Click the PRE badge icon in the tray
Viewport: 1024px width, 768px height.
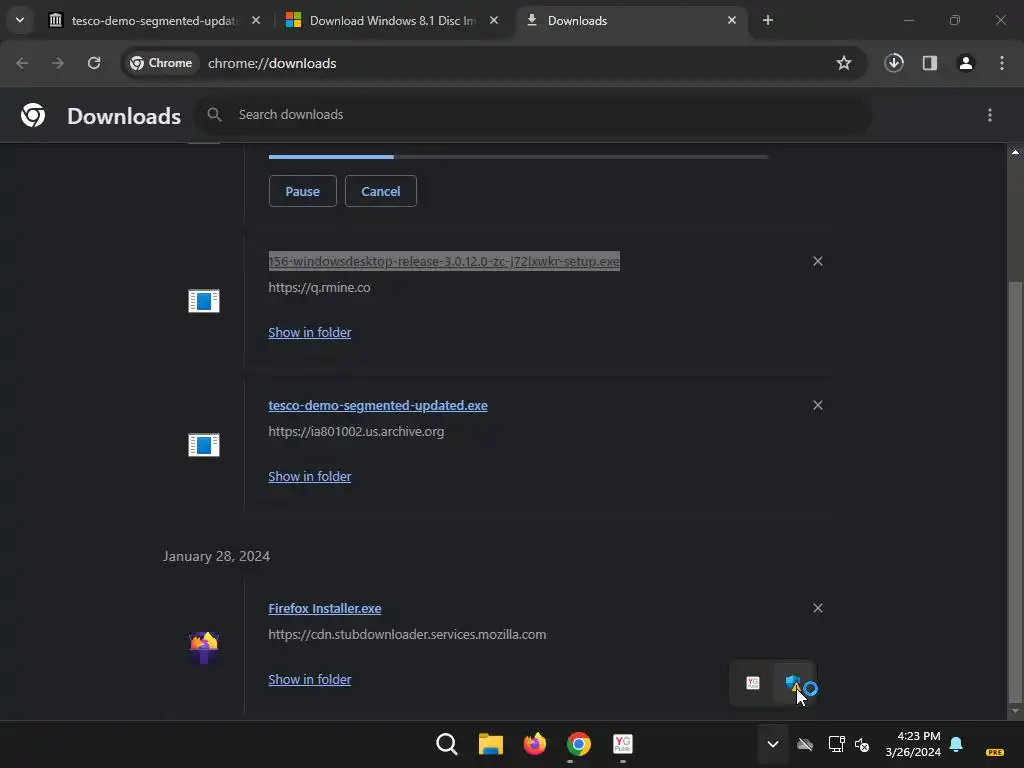tap(995, 752)
